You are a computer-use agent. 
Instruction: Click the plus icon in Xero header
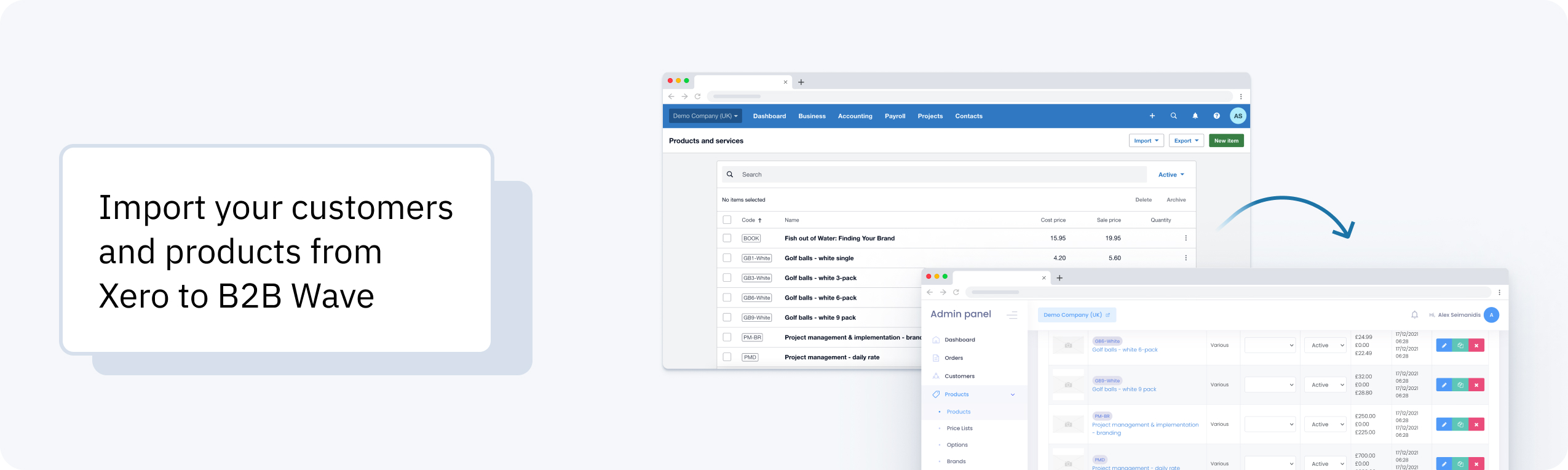click(1152, 116)
